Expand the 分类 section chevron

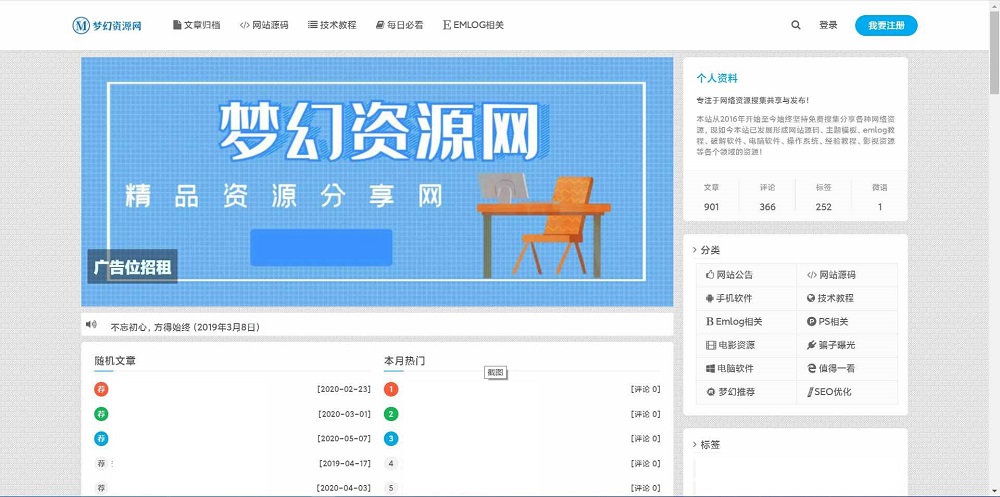tap(695, 250)
